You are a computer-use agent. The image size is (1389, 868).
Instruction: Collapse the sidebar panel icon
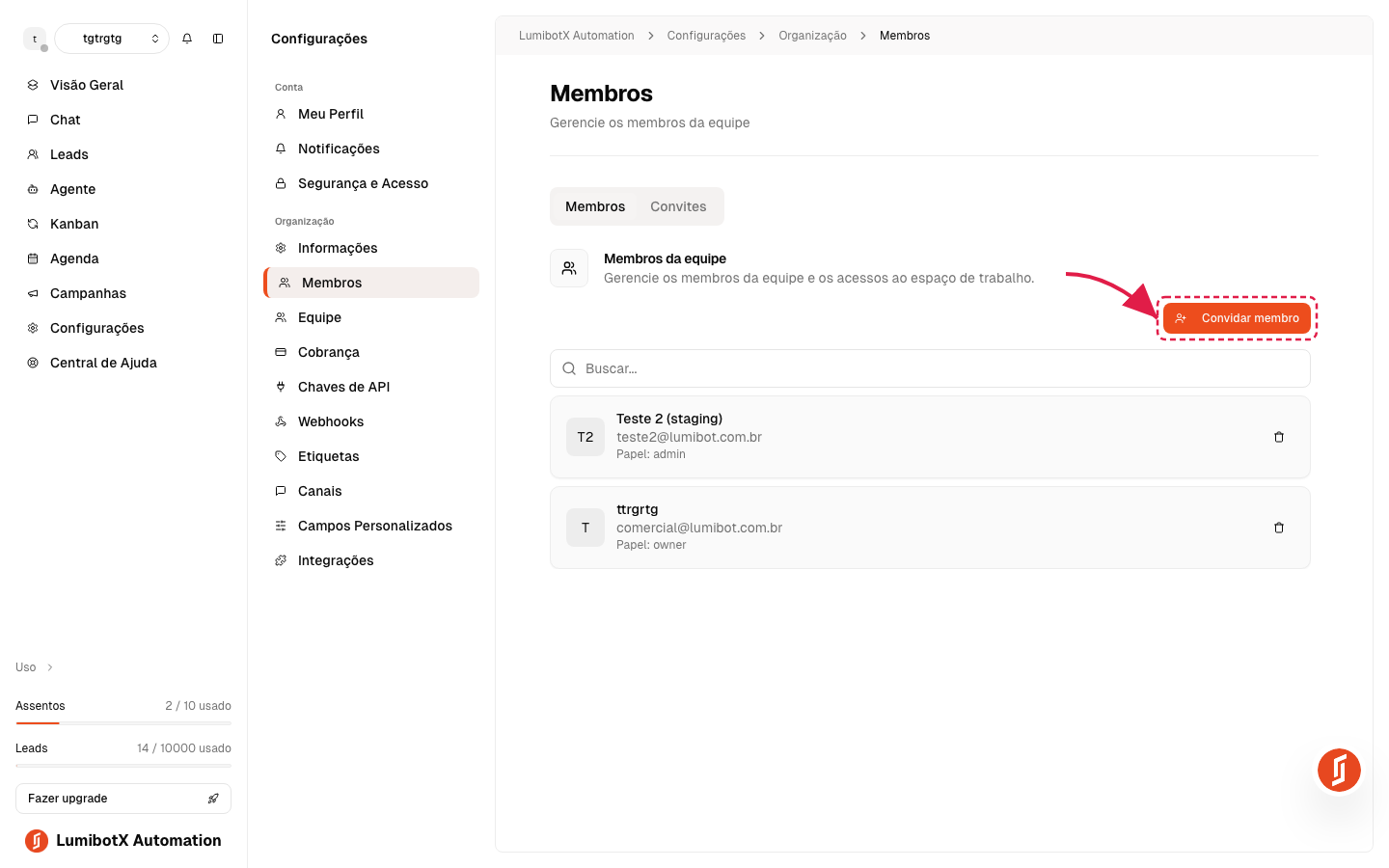[218, 39]
